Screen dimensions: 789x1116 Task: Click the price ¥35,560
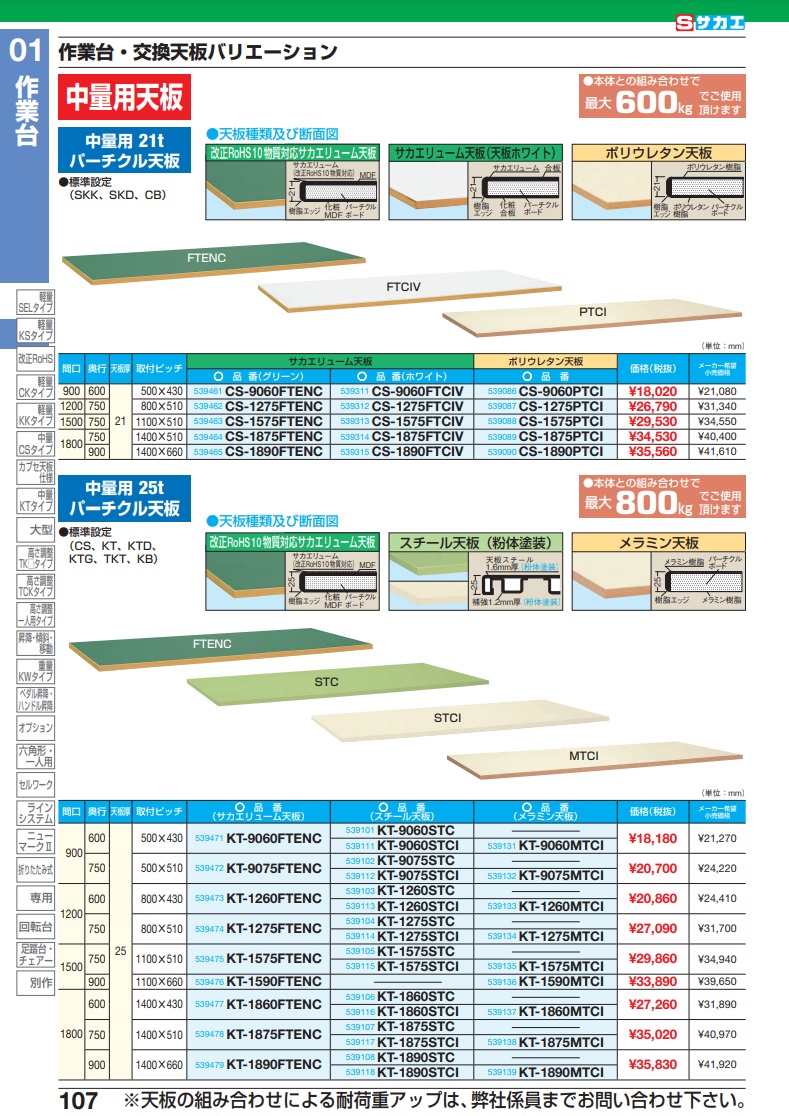coord(652,451)
